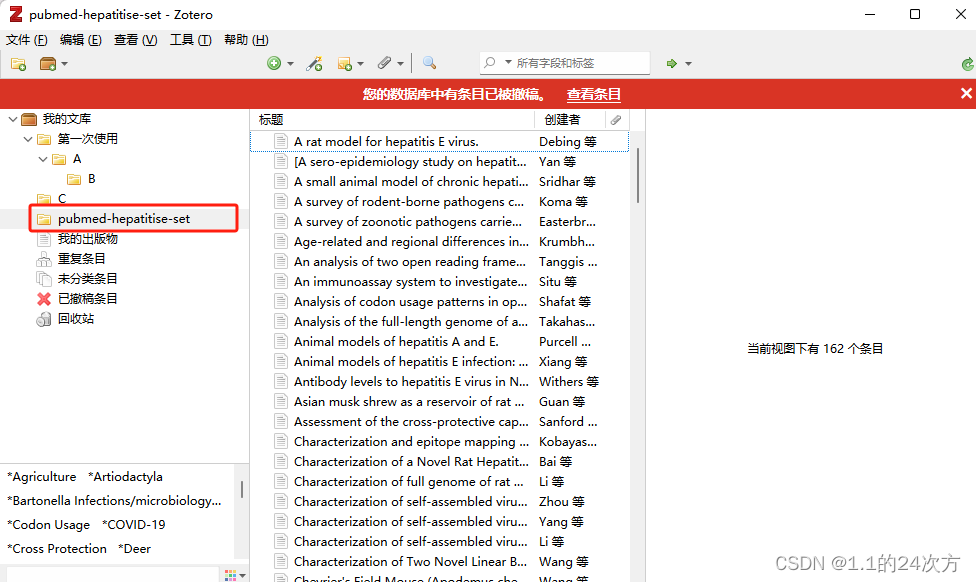Select 'Asian musk shrew as a reservoir of rat...'
Screen dimensions: 976x582
point(439,401)
